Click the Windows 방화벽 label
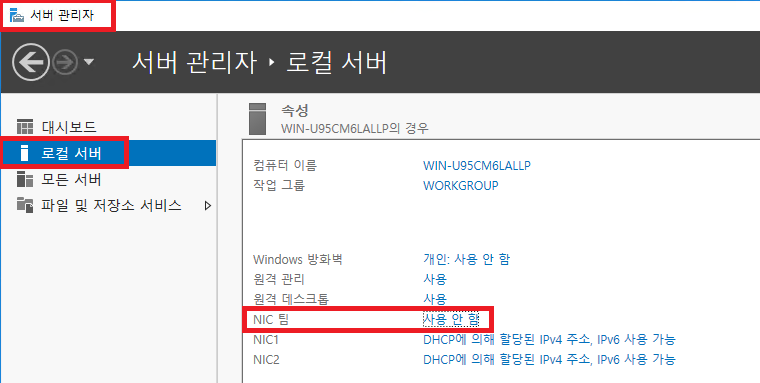The width and height of the screenshot is (760, 383). pyautogui.click(x=298, y=259)
